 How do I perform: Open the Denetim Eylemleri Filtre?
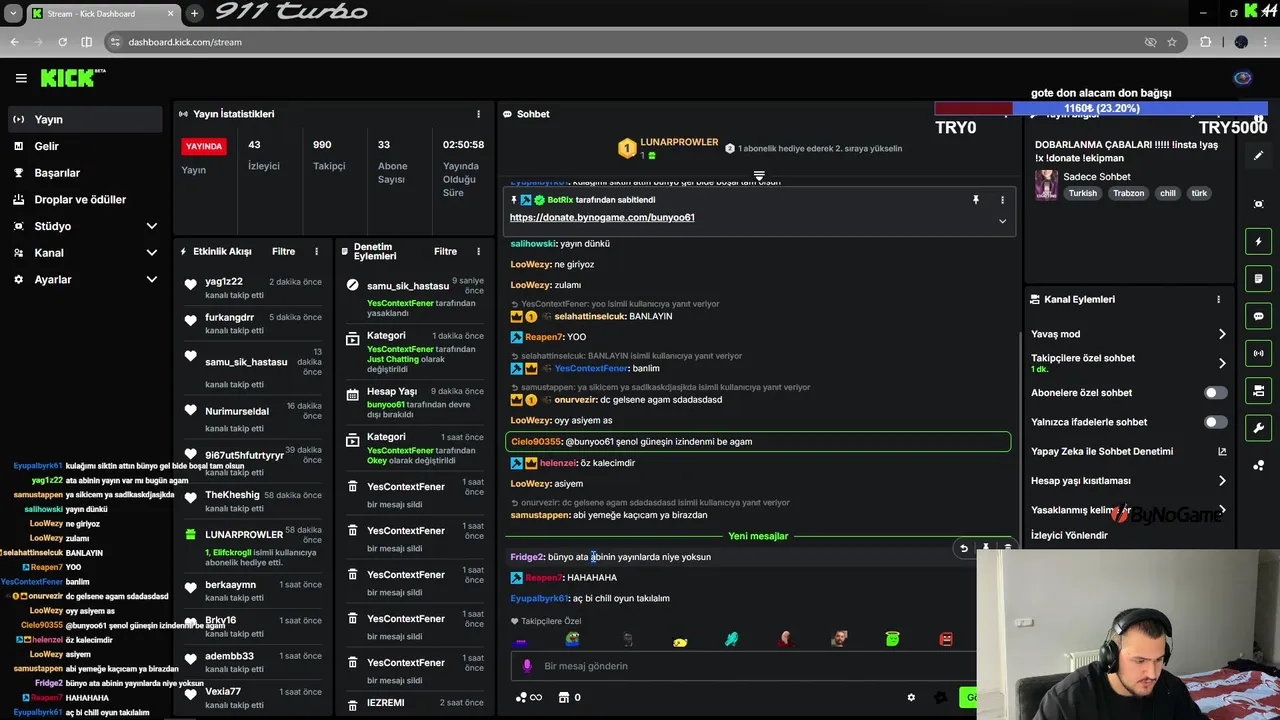445,252
